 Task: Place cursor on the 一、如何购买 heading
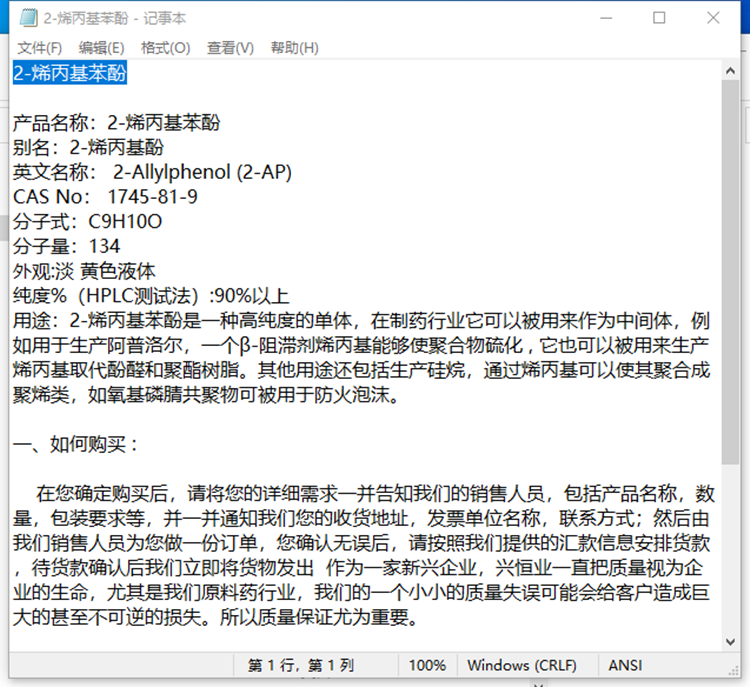tap(76, 444)
